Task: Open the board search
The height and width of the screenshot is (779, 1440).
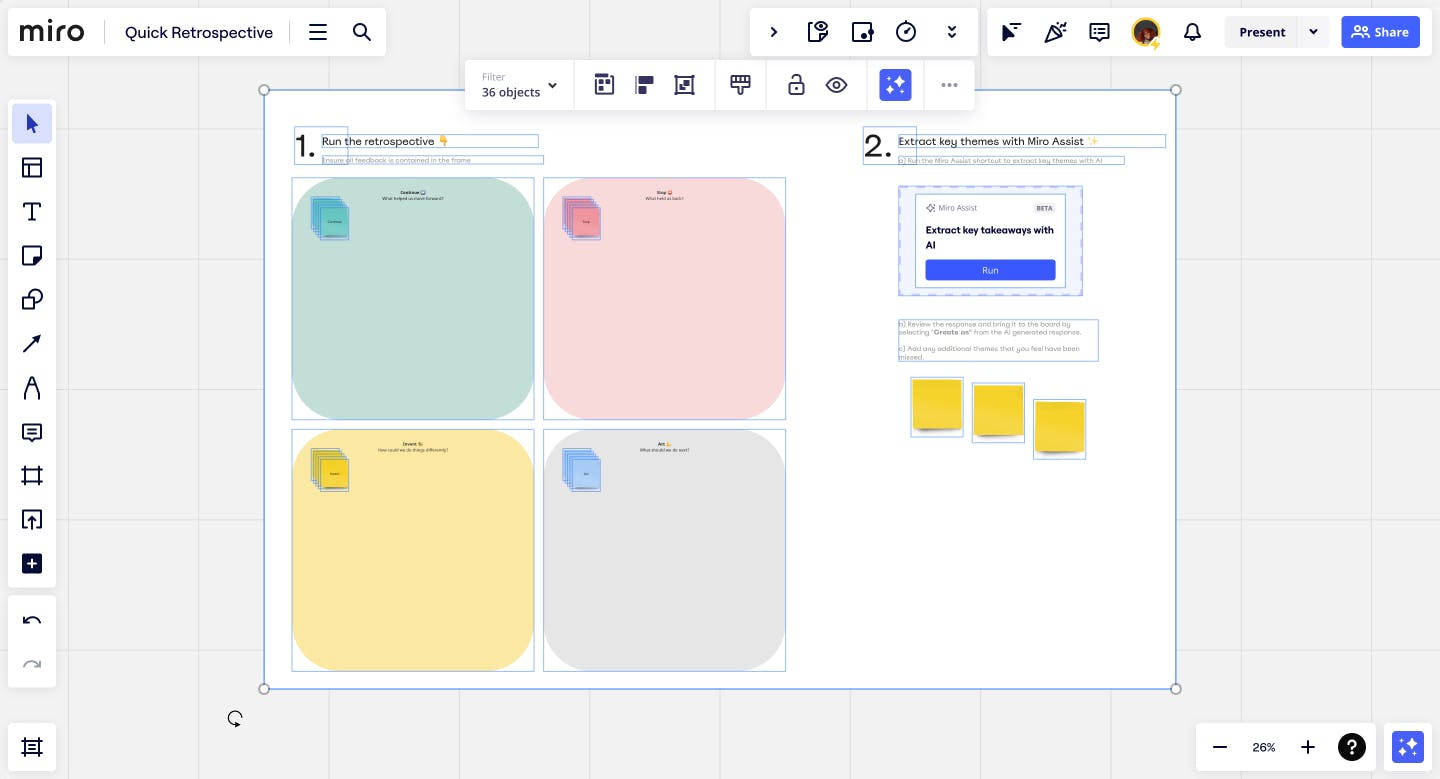Action: [362, 32]
